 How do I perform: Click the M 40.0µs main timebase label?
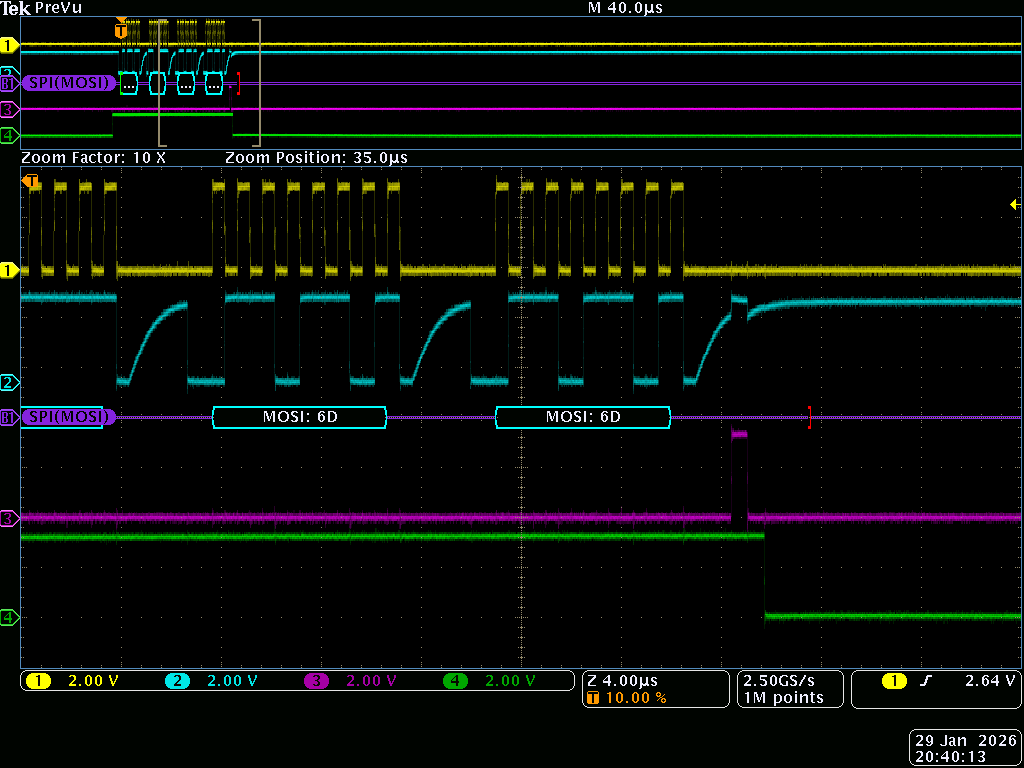626,8
